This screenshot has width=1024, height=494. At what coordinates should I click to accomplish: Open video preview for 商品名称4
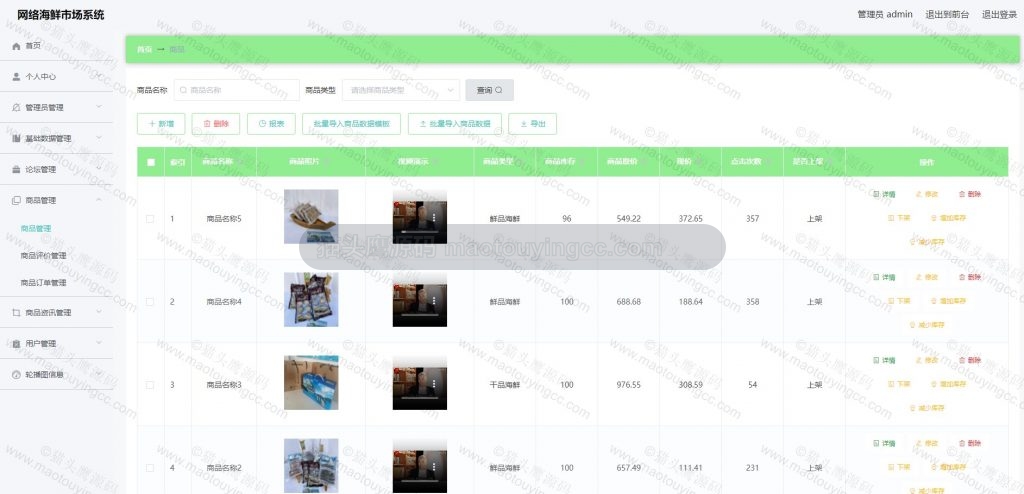point(420,299)
